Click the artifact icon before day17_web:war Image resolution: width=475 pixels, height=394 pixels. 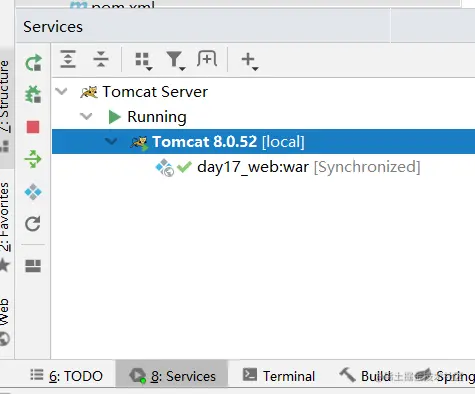[165, 167]
